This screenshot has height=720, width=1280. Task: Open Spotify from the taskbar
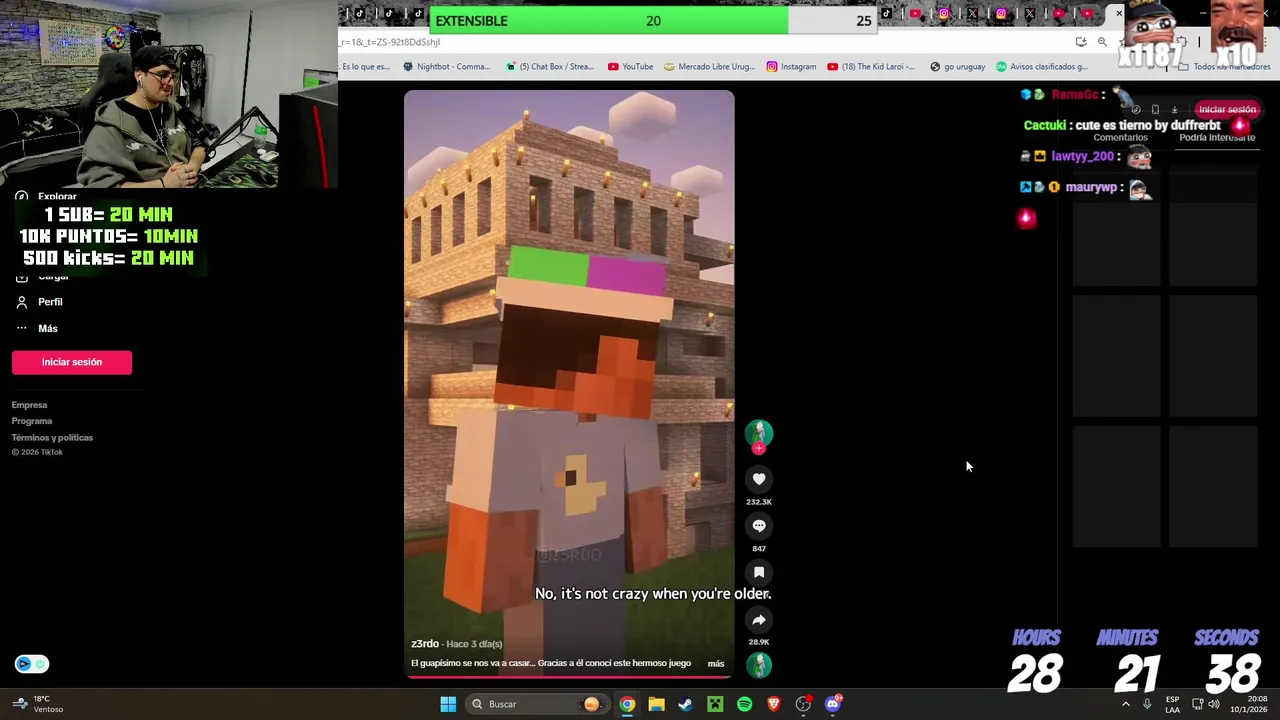point(744,704)
